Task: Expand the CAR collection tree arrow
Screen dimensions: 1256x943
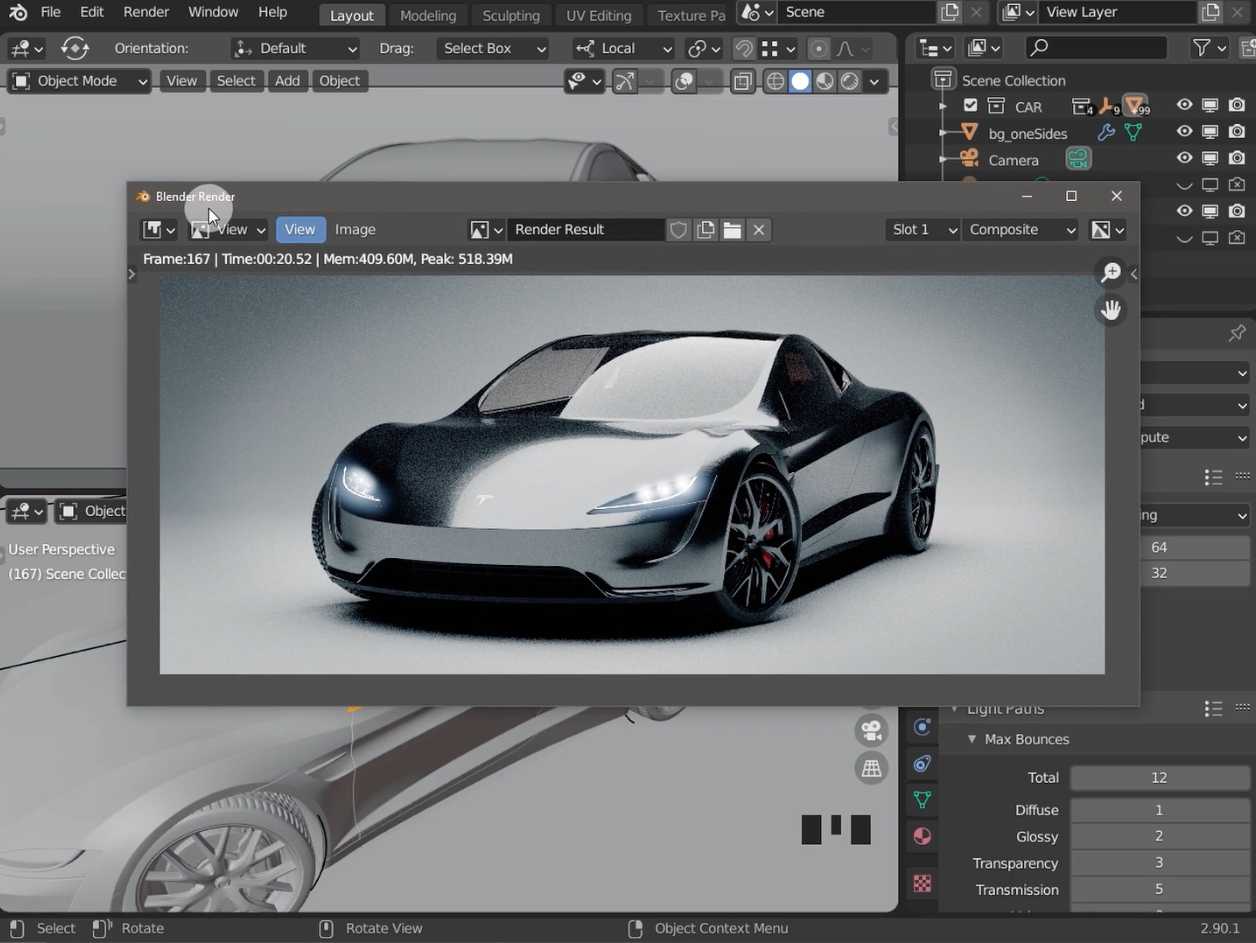Action: (942, 106)
